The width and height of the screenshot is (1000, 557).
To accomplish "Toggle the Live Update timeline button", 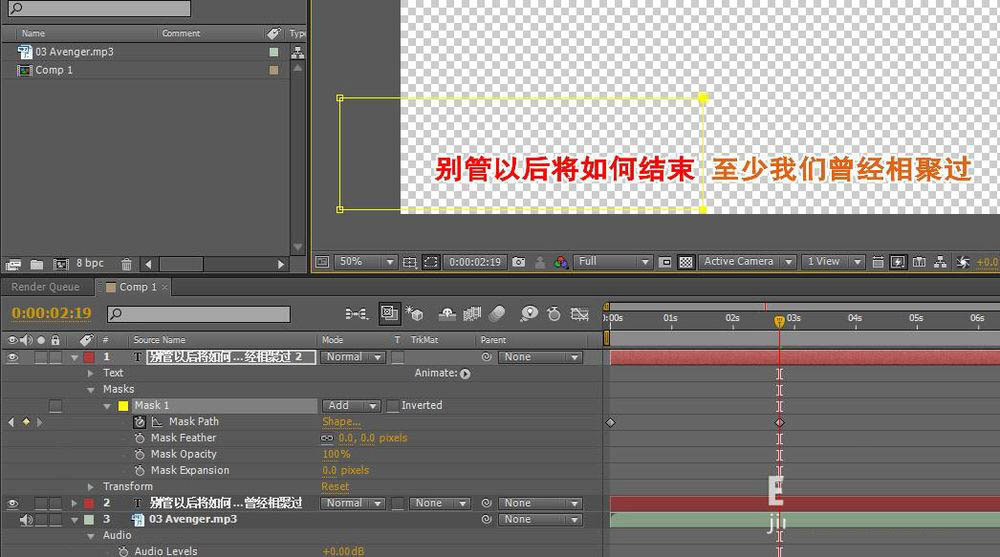I will pos(389,313).
